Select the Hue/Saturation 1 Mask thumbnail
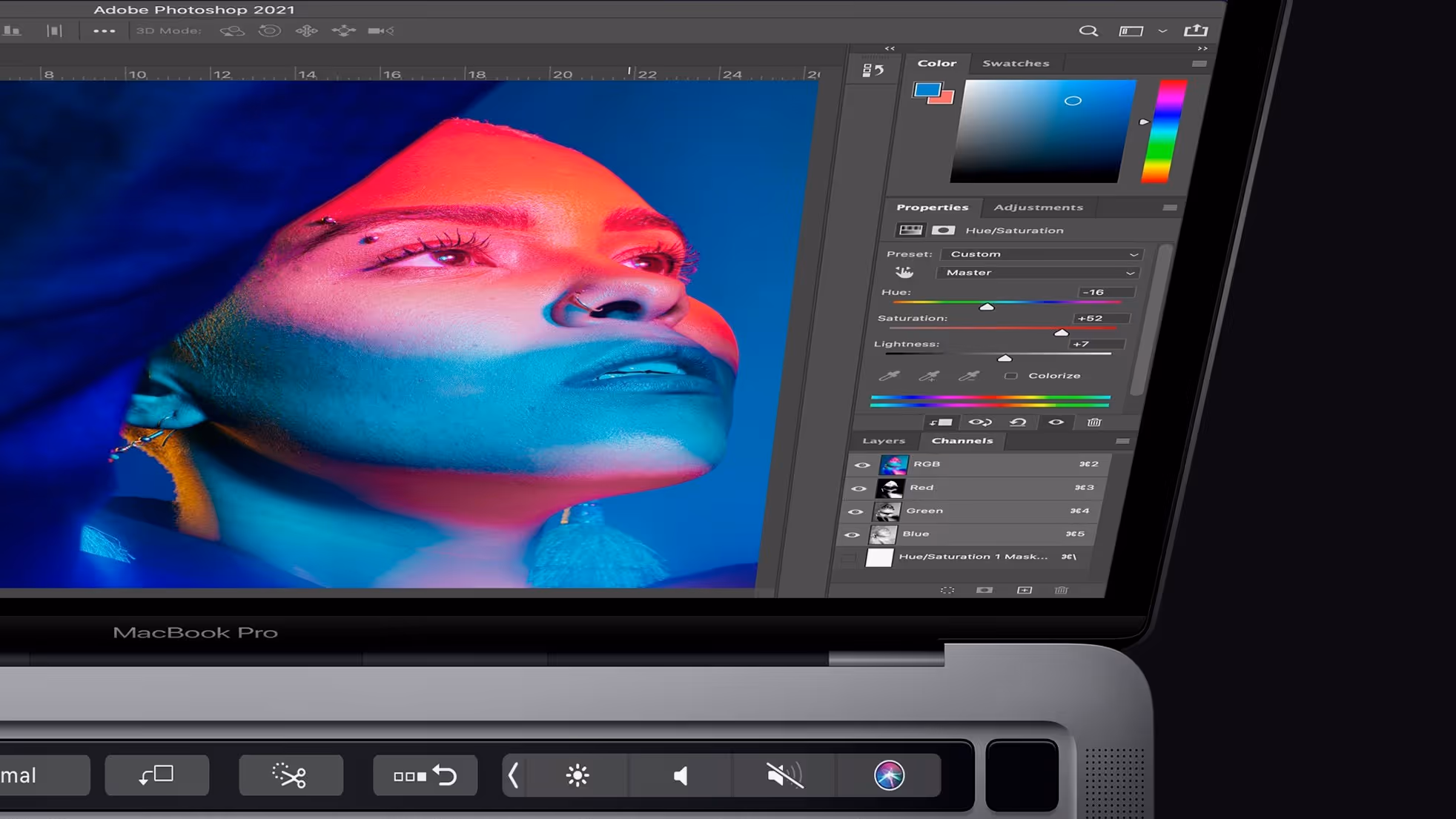The height and width of the screenshot is (819, 1456). click(x=879, y=557)
